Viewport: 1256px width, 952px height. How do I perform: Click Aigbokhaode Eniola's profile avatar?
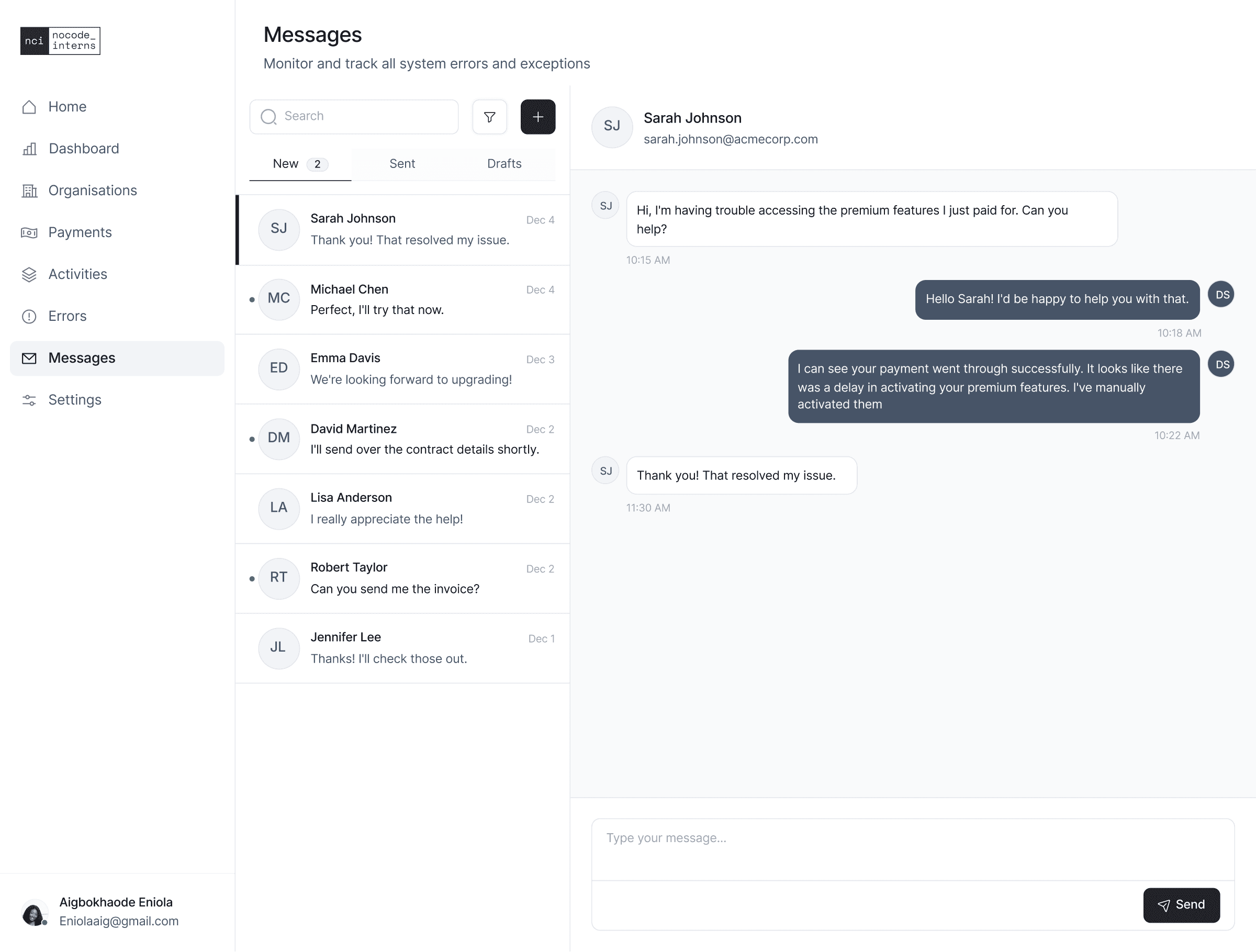34,912
